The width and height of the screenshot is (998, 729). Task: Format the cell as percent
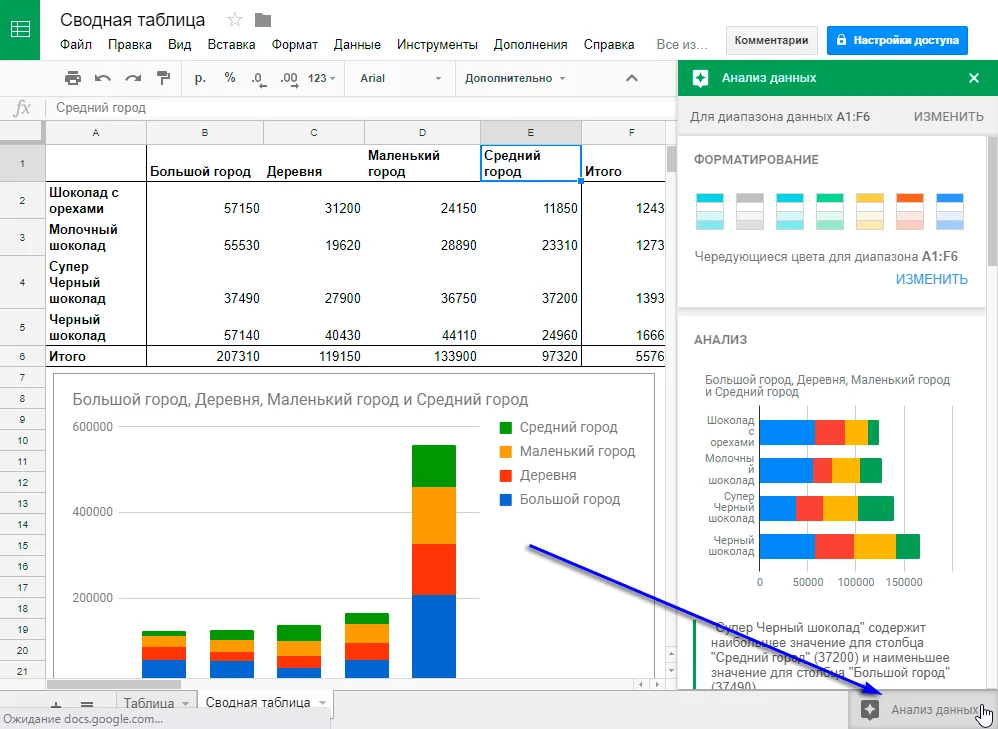pyautogui.click(x=230, y=78)
